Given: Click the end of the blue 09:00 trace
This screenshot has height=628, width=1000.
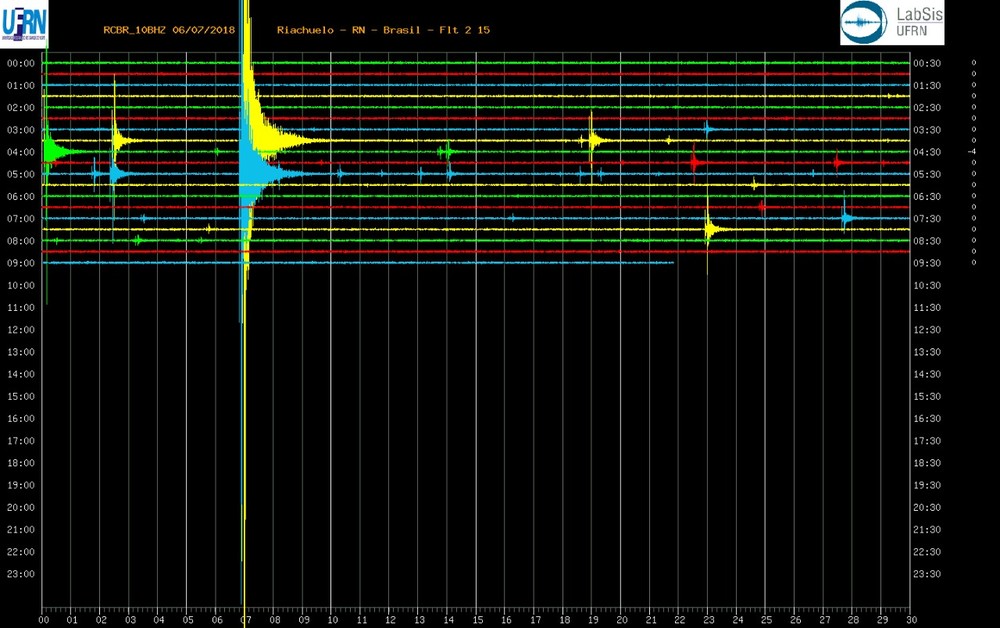Looking at the screenshot, I should tap(672, 262).
